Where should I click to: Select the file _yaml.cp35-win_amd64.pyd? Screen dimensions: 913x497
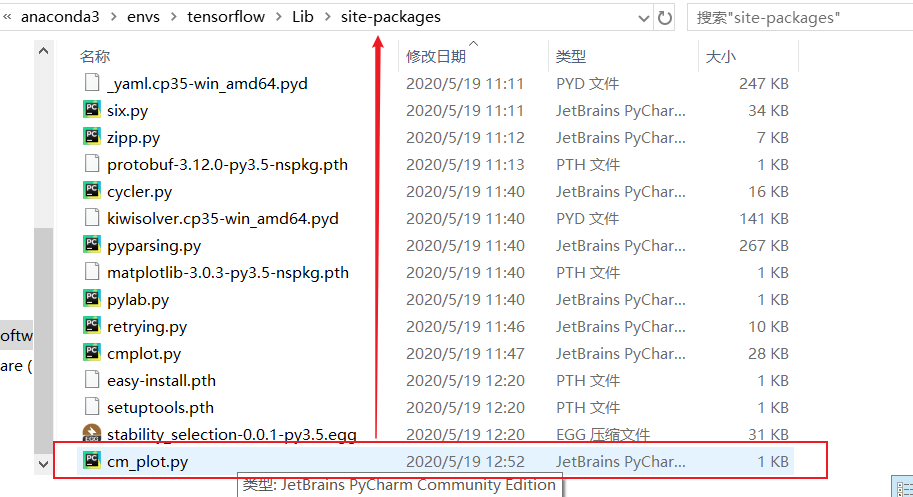pos(207,84)
